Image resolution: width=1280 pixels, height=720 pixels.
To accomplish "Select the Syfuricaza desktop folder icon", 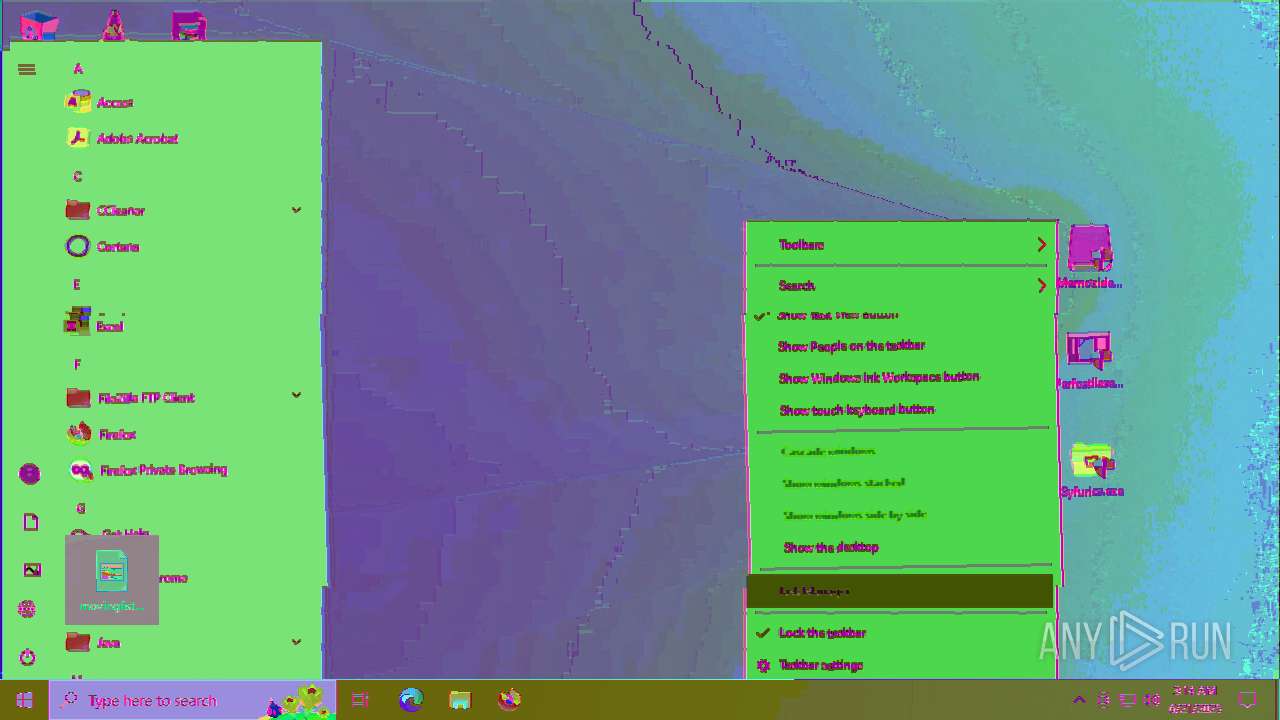I will [x=1092, y=470].
